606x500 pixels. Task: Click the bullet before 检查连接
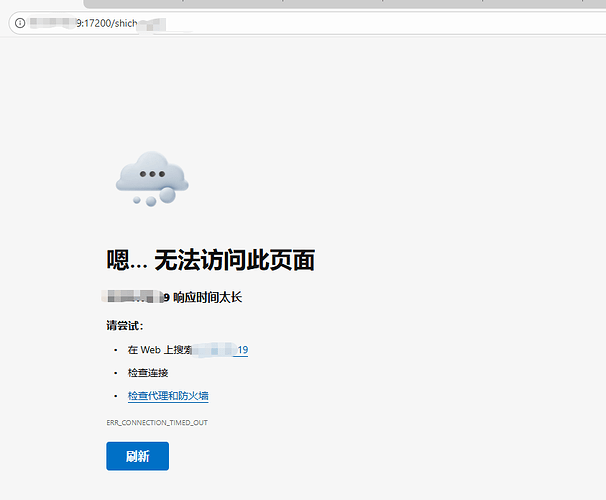click(115, 373)
